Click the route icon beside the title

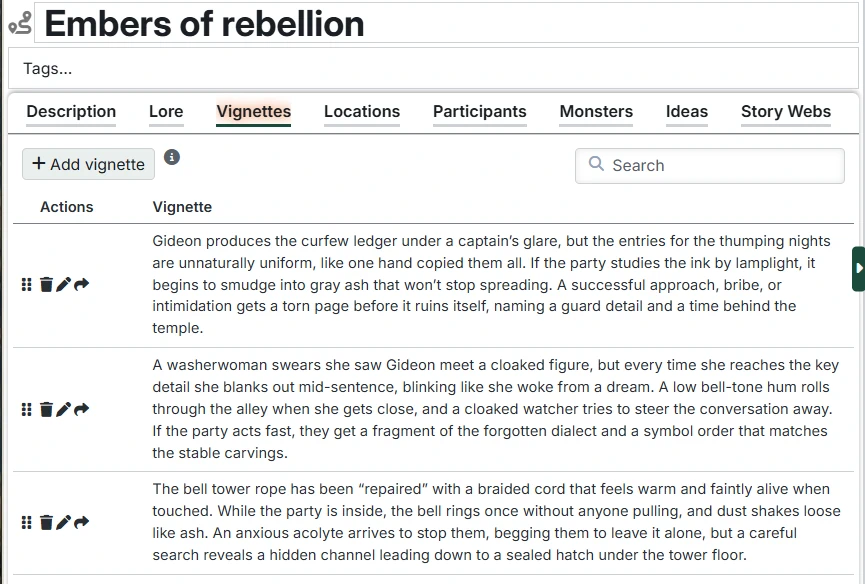[x=20, y=23]
